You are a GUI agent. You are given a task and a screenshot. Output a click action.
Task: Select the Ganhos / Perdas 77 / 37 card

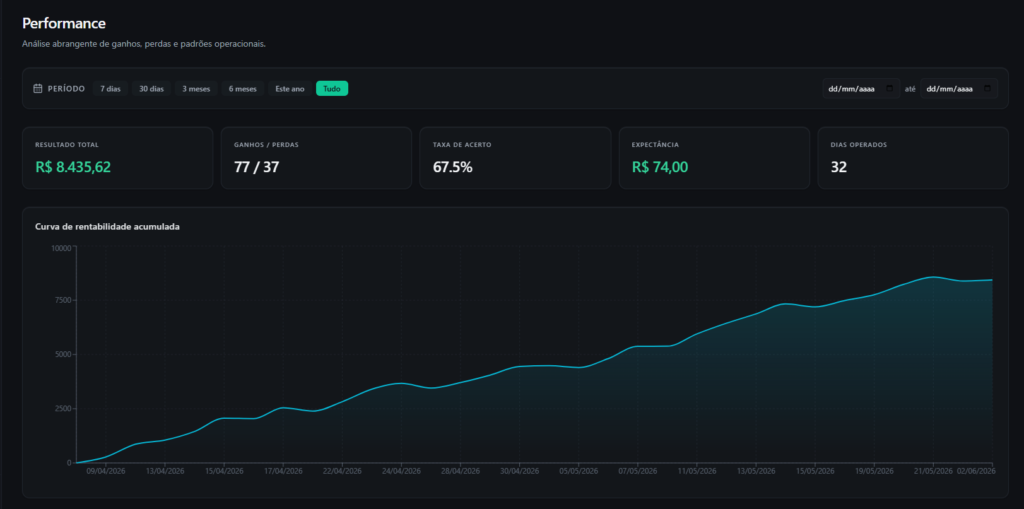tap(316, 157)
